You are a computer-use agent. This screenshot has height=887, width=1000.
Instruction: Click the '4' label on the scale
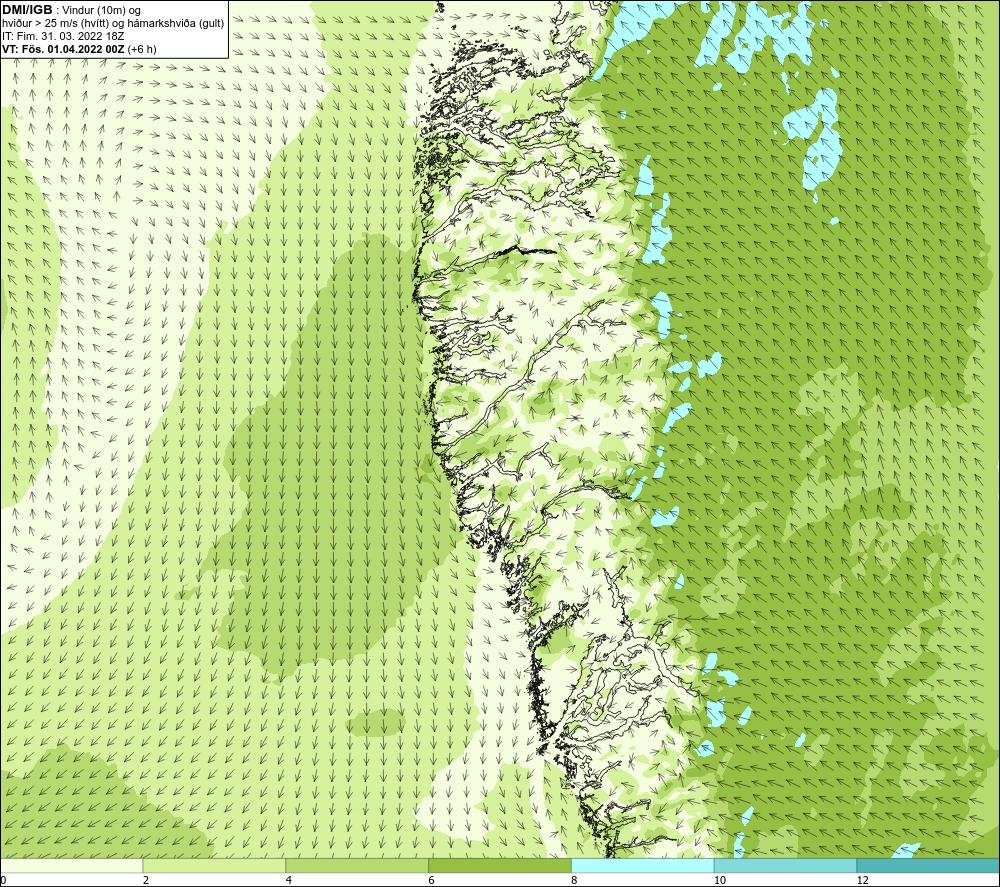[289, 880]
